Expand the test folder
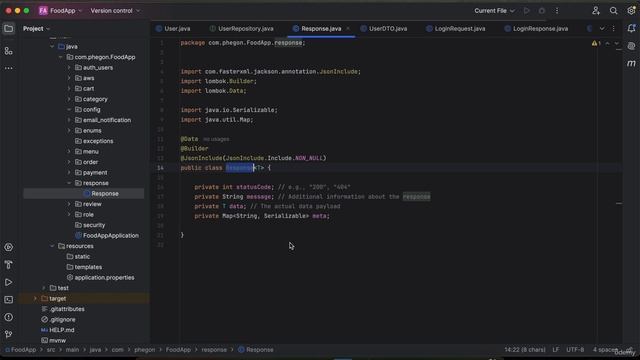The width and height of the screenshot is (640, 360). point(44,288)
